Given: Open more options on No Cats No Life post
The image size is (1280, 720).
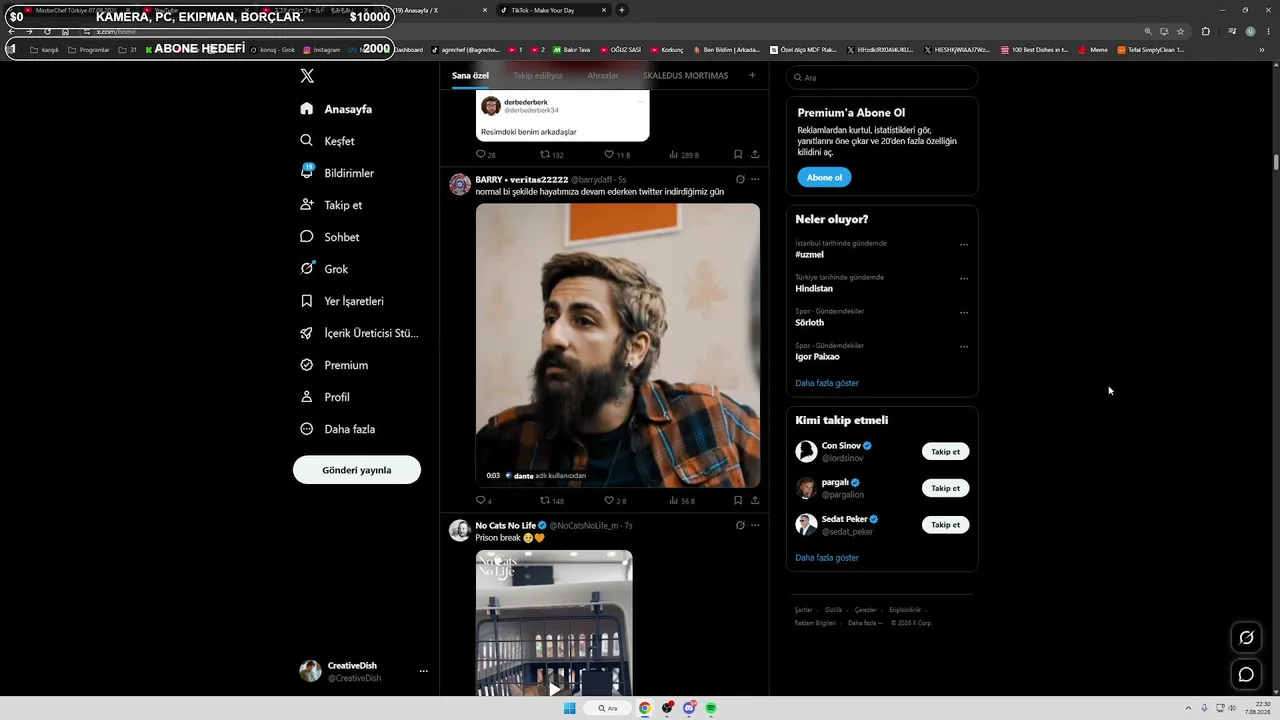Looking at the screenshot, I should [x=755, y=525].
